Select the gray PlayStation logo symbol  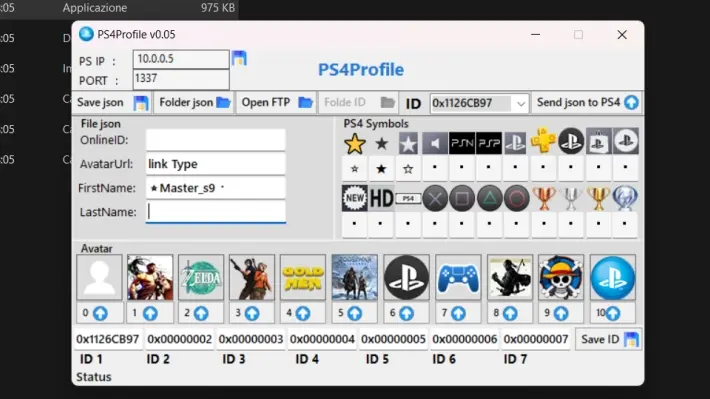tap(515, 143)
